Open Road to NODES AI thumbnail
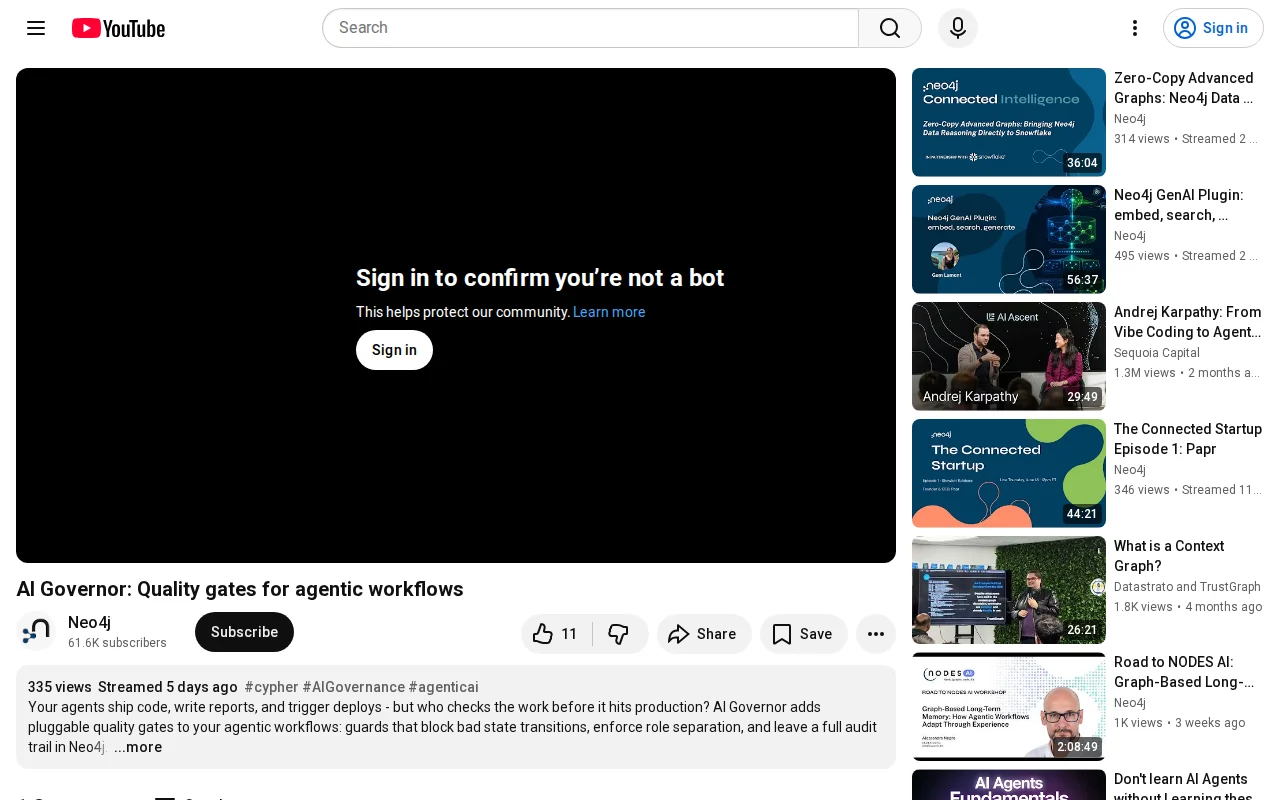Viewport: 1280px width, 800px height. [1009, 707]
